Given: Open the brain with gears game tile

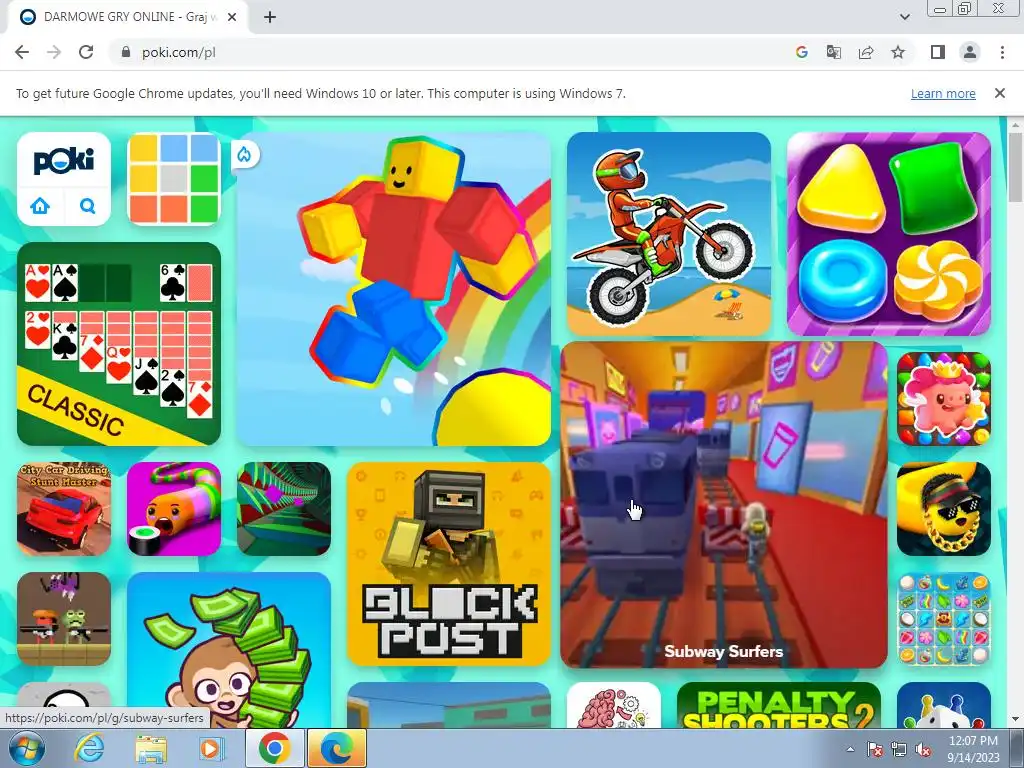Looking at the screenshot, I should tap(613, 705).
